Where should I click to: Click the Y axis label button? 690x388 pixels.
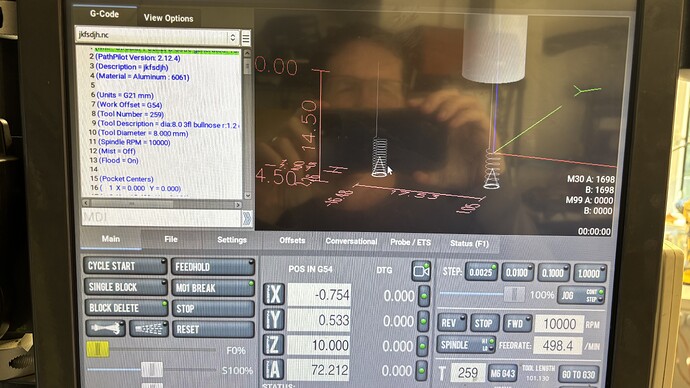pyautogui.click(x=274, y=319)
